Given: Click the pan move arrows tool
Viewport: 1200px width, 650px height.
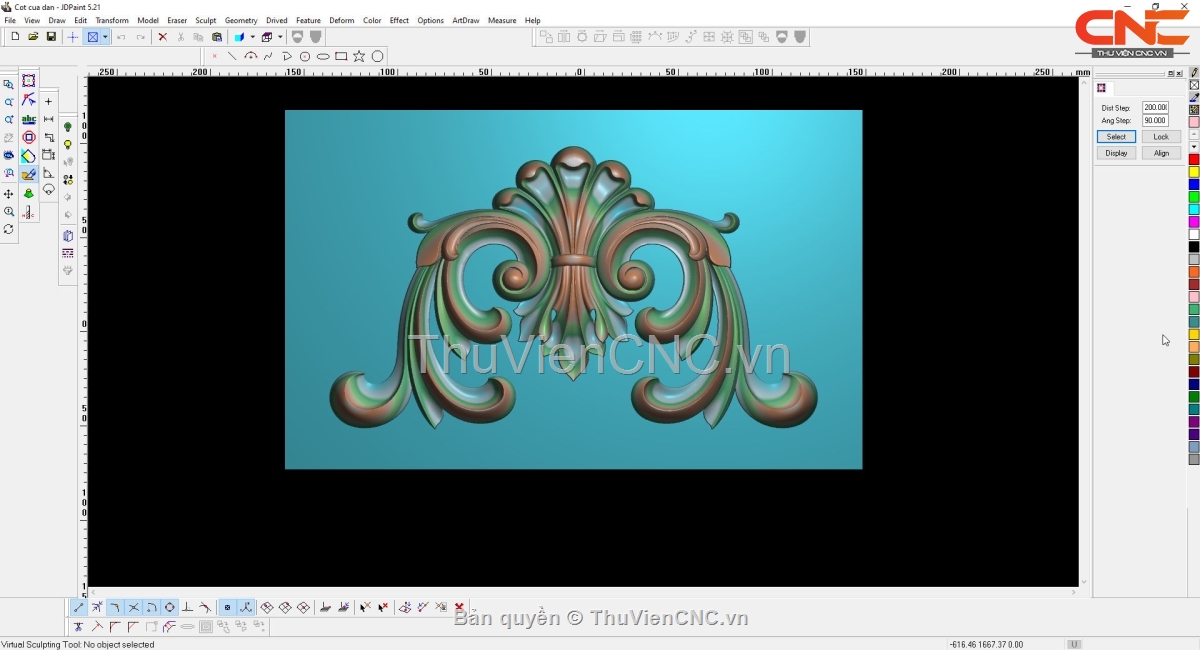Looking at the screenshot, I should [9, 194].
